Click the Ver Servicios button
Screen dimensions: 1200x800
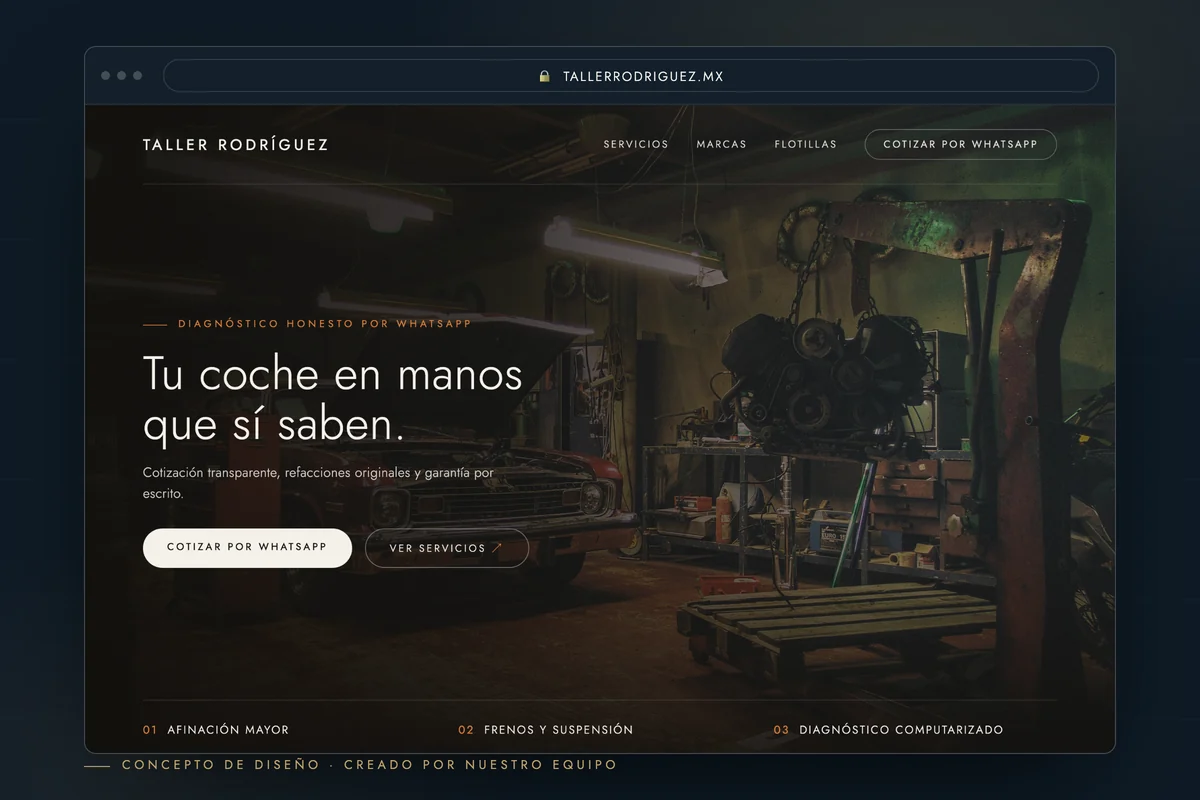[447, 548]
